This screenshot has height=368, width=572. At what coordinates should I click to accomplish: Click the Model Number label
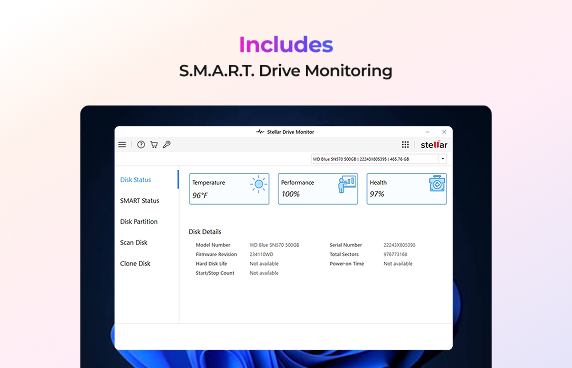[x=213, y=245]
